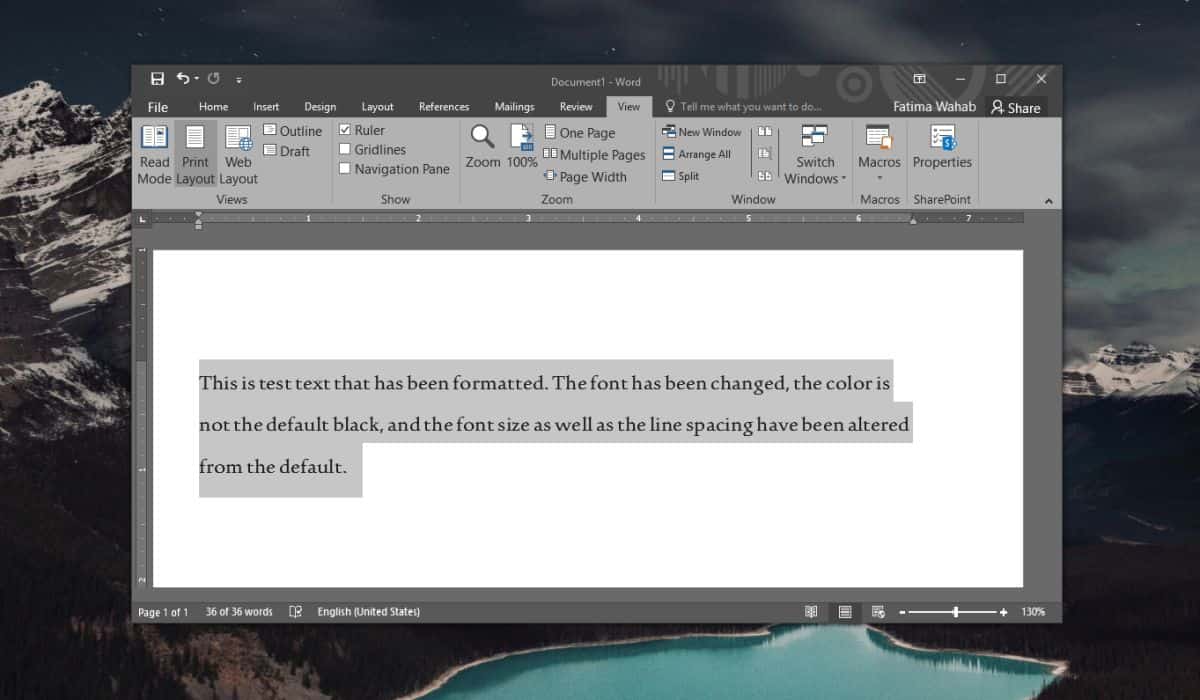Screen dimensions: 1200x700
Task: Select Multiple Pages view
Action: pyautogui.click(x=594, y=154)
